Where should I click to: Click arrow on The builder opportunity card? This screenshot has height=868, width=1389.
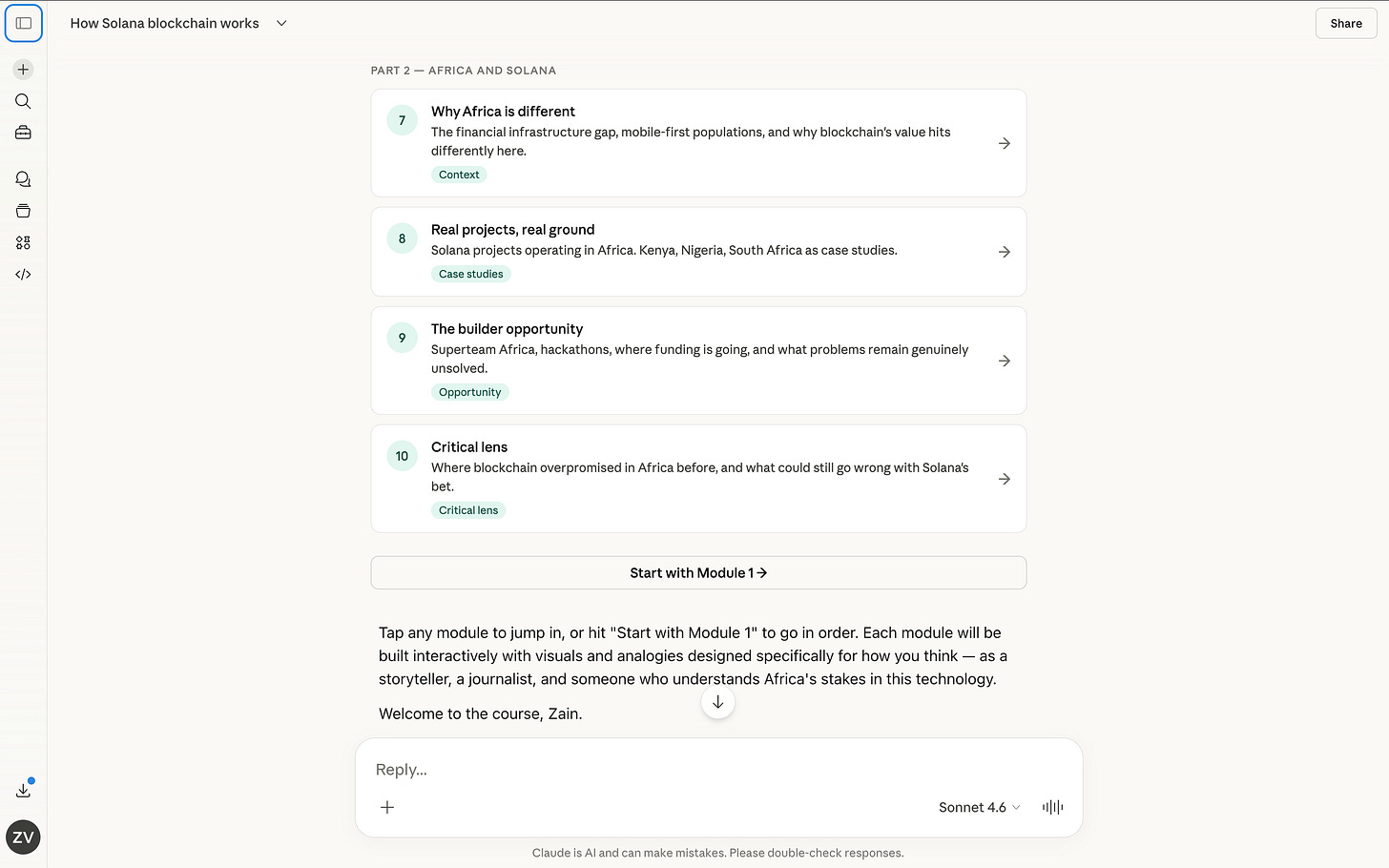[1005, 361]
